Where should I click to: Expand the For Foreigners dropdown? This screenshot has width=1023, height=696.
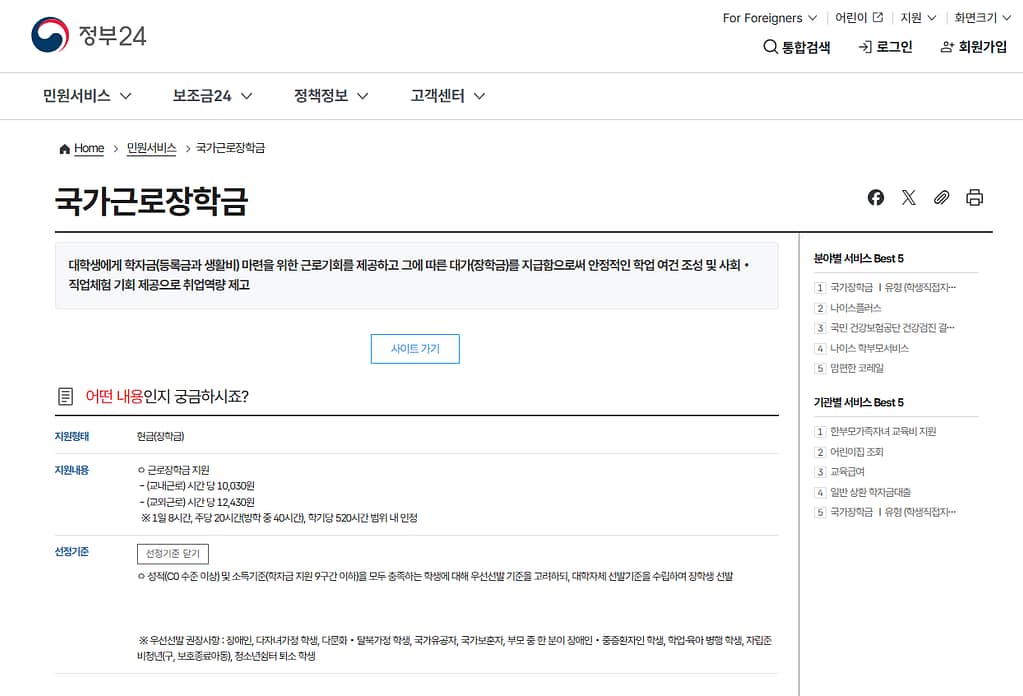pyautogui.click(x=769, y=17)
